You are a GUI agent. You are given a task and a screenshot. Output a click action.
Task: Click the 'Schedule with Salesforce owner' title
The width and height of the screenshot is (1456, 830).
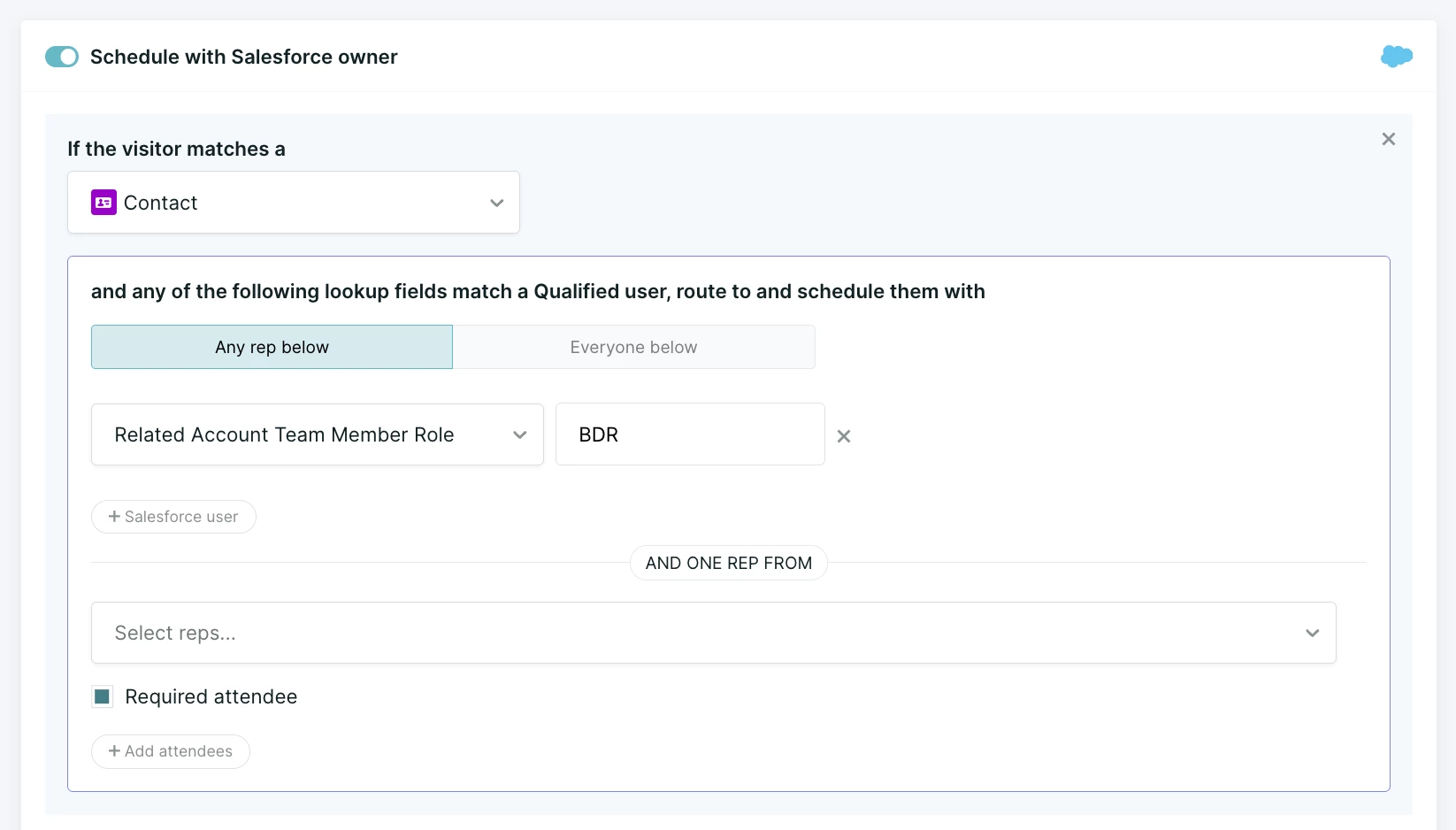click(x=244, y=57)
